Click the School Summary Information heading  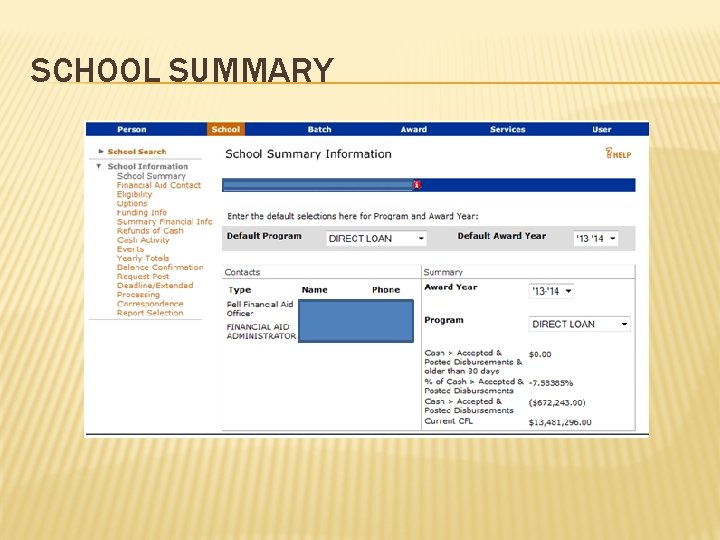(x=308, y=154)
